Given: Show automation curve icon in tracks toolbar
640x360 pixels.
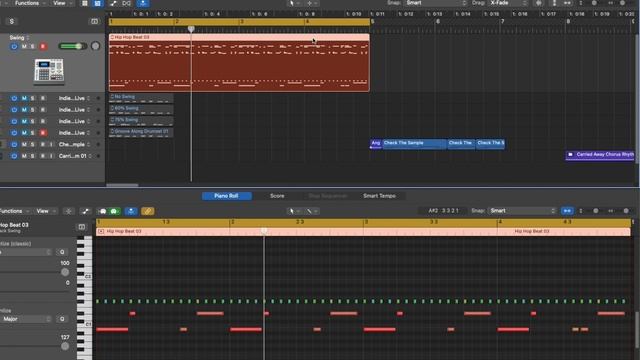Looking at the screenshot, I should (x=113, y=3).
